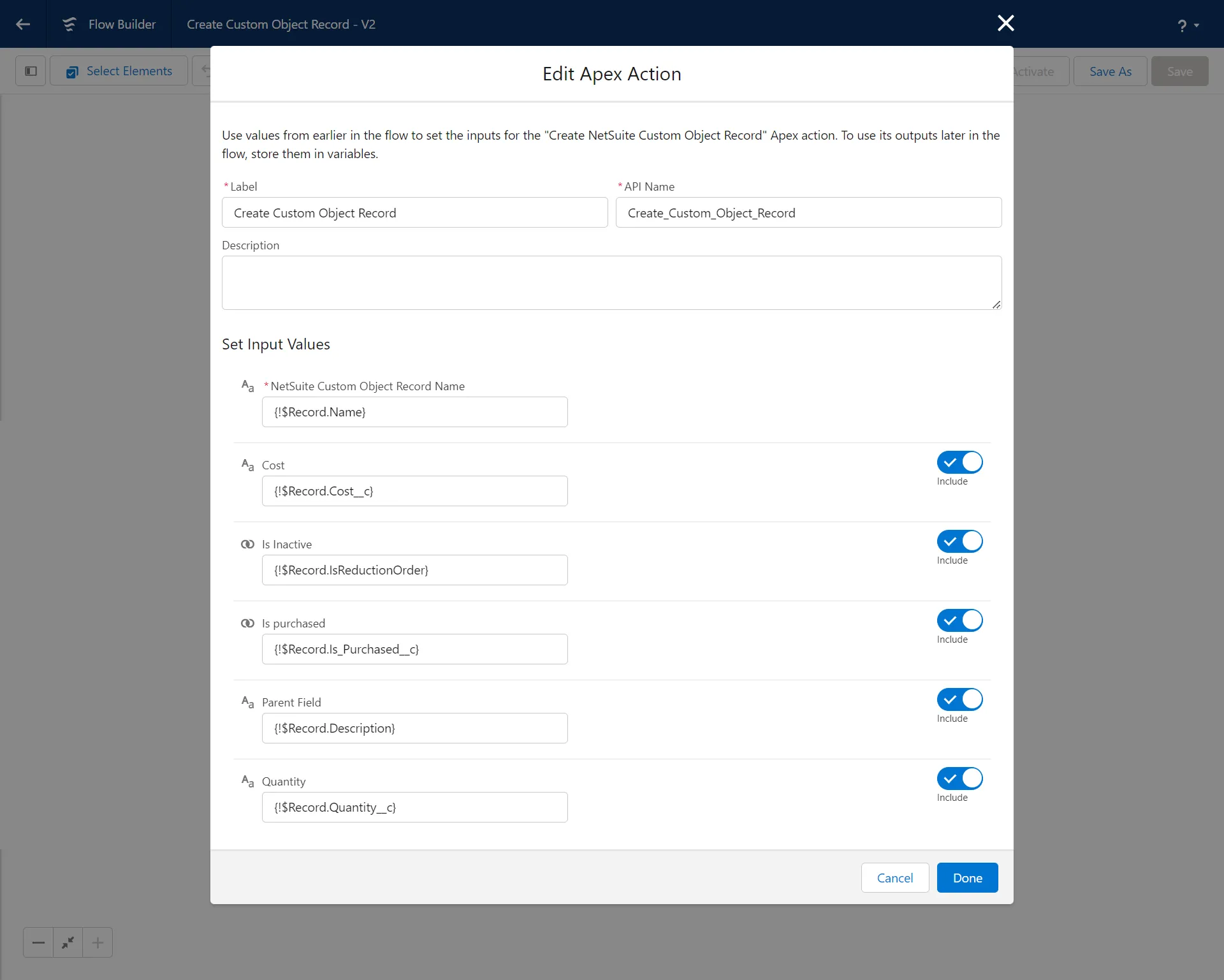The height and width of the screenshot is (980, 1224).
Task: Click the text type icon beside Parent Field
Action: 248,702
